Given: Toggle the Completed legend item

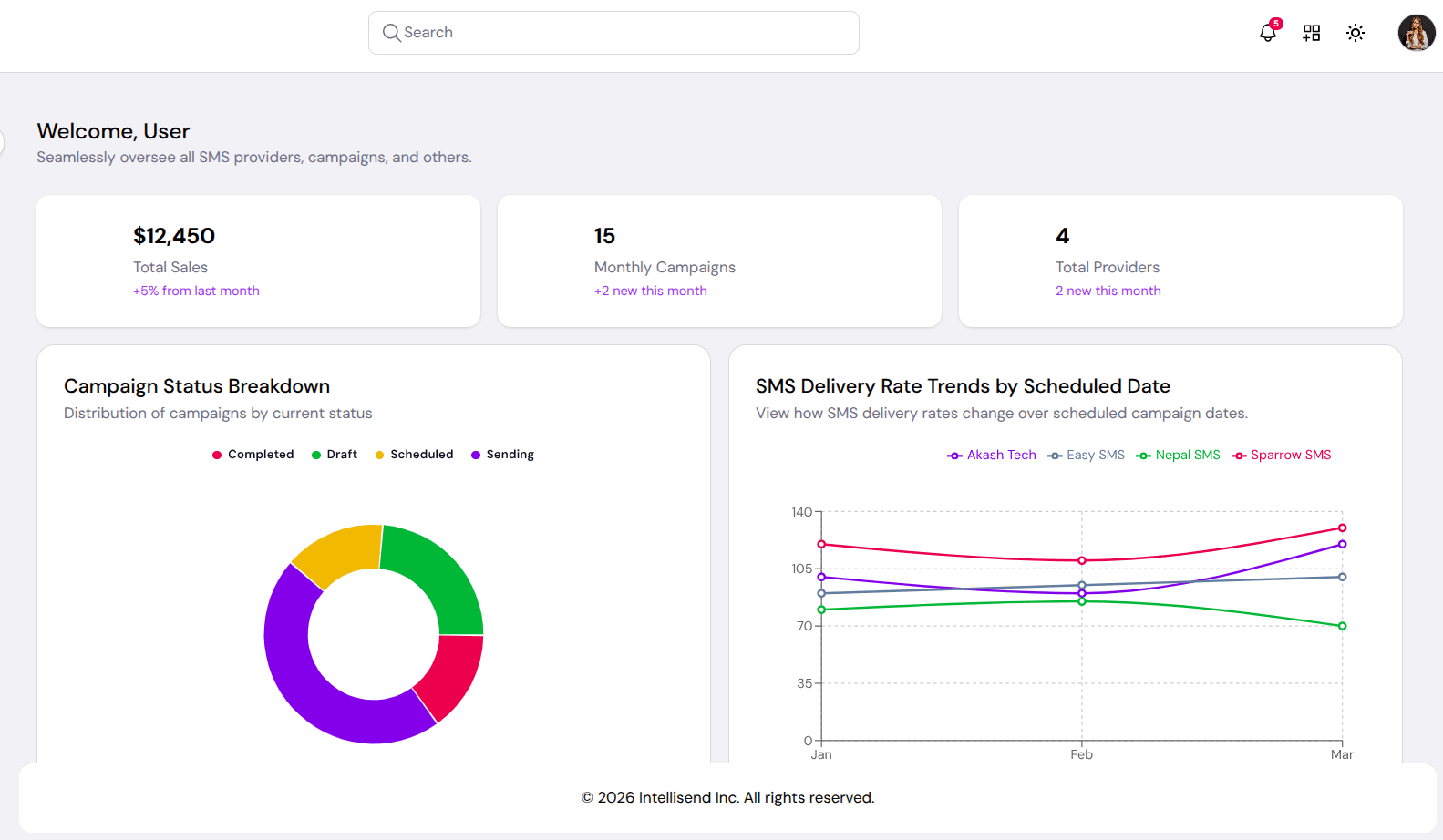Looking at the screenshot, I should pyautogui.click(x=253, y=455).
